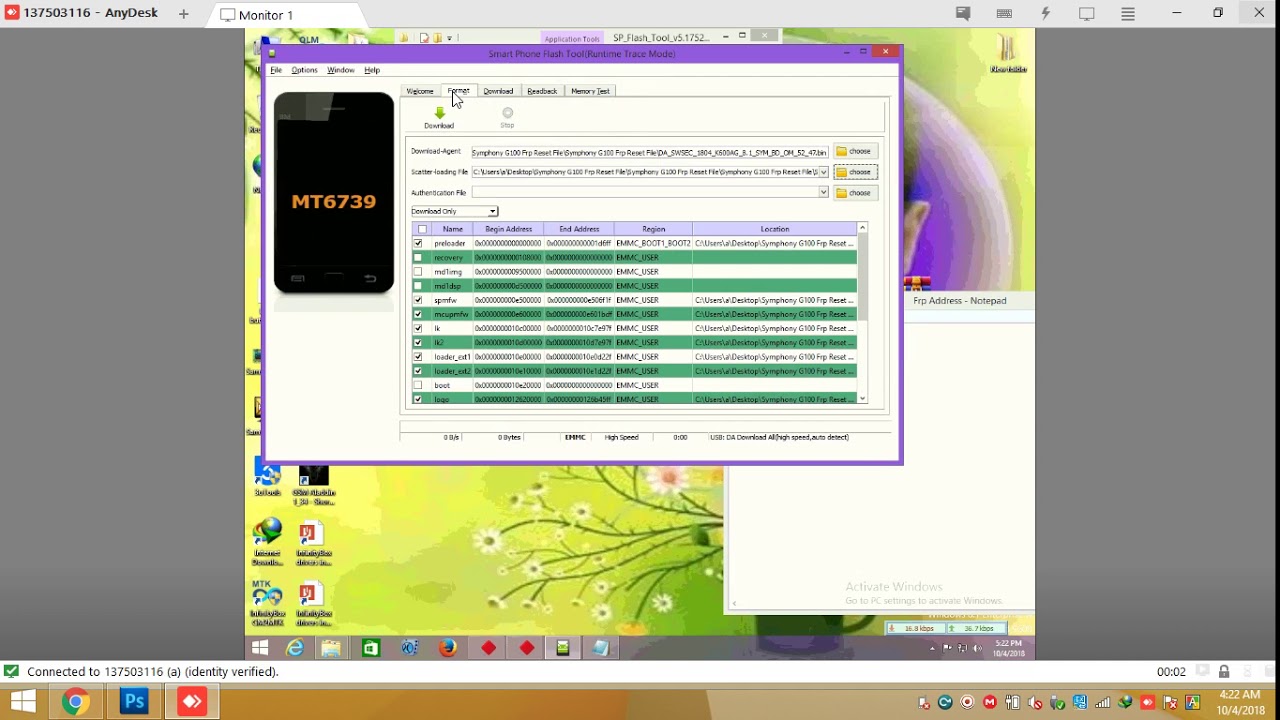Open the MTK InfinityBox desktop shortcut
Image resolution: width=1280 pixels, height=720 pixels.
click(267, 602)
